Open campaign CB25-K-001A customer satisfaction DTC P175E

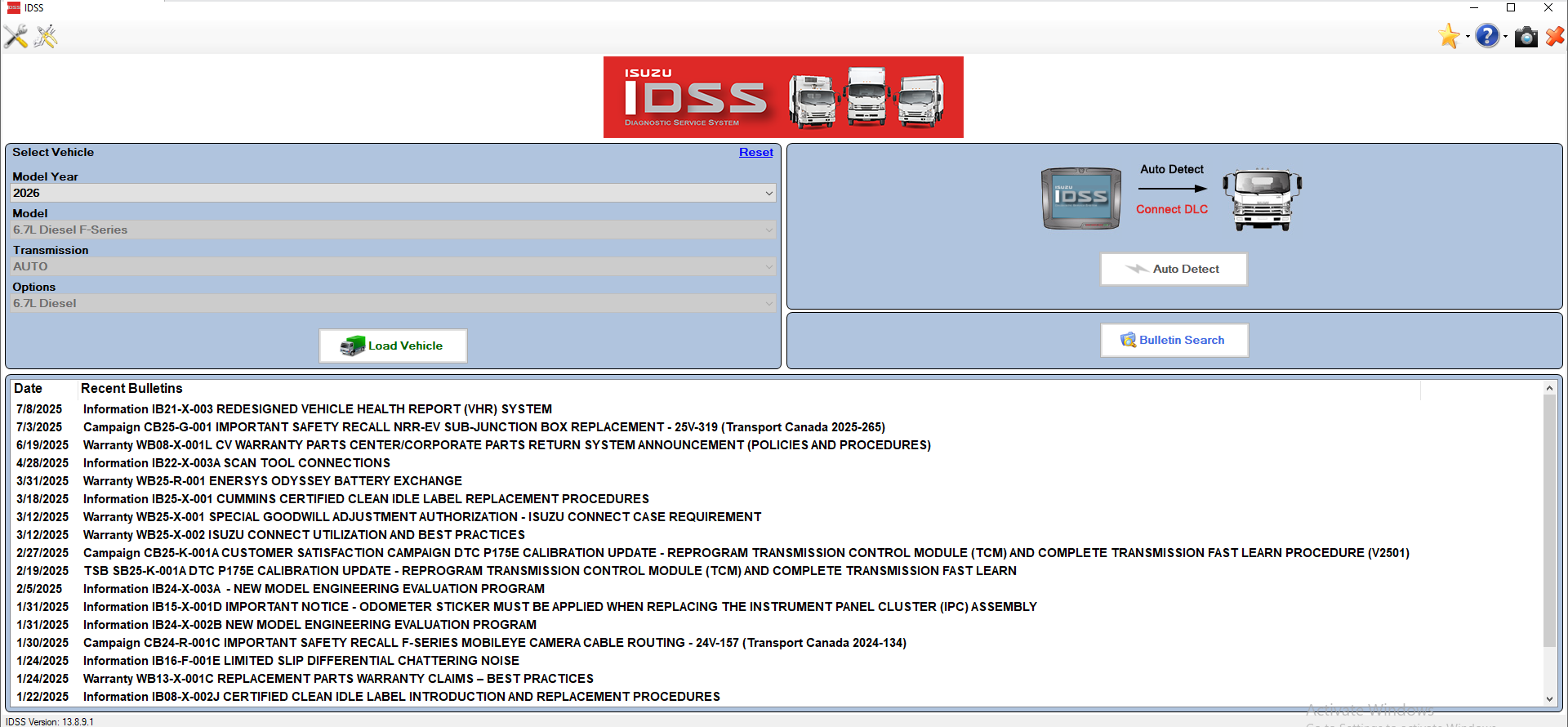pos(746,553)
